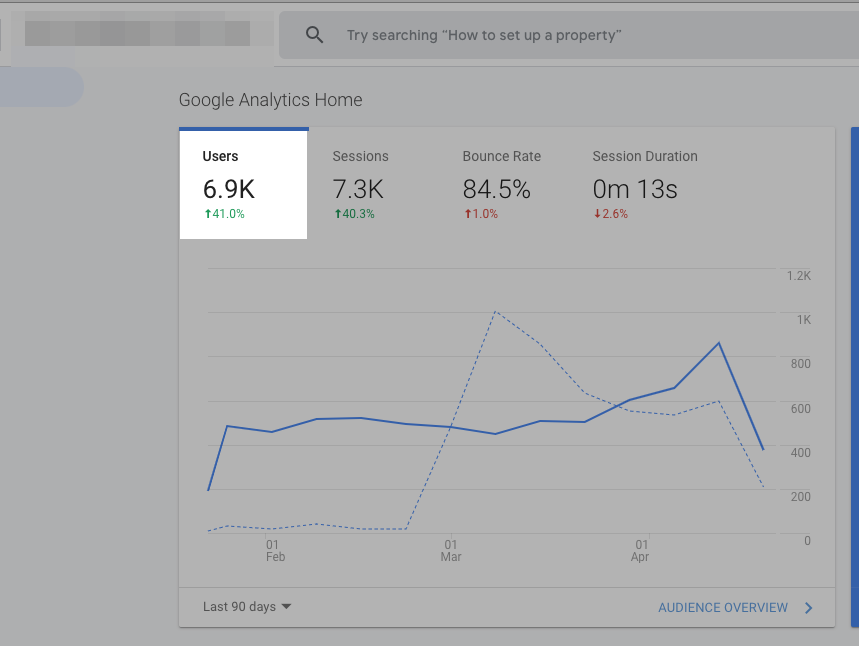Click the 1.2K y-axis label

pos(799,276)
